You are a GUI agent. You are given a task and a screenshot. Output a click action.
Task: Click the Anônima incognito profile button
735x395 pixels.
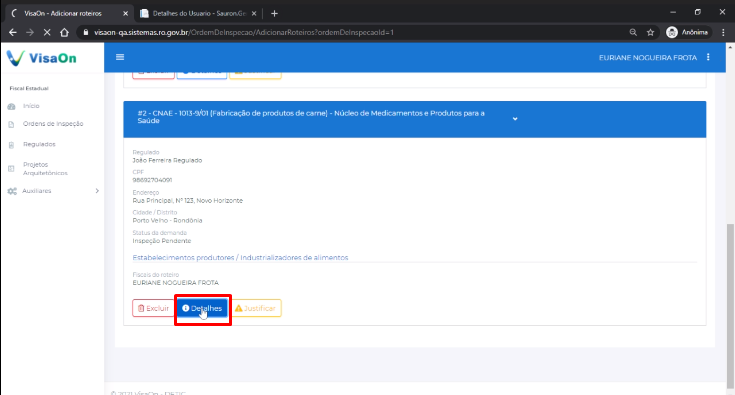coord(688,32)
